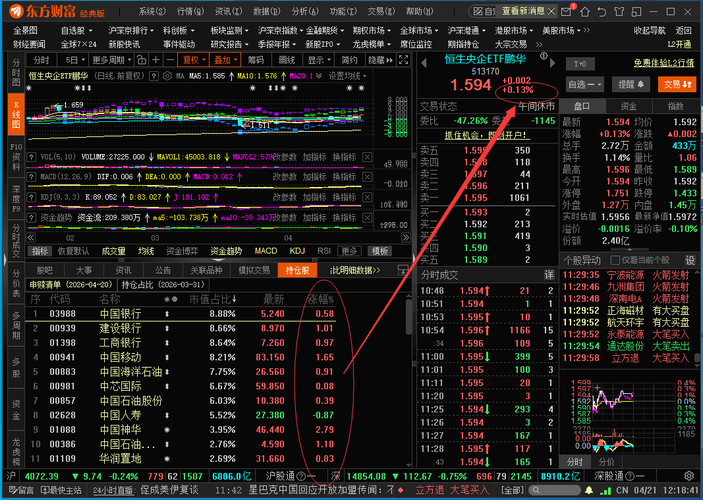Image resolution: width=703 pixels, height=500 pixels.
Task: Open the 系统(S) menu
Action: (x=152, y=11)
